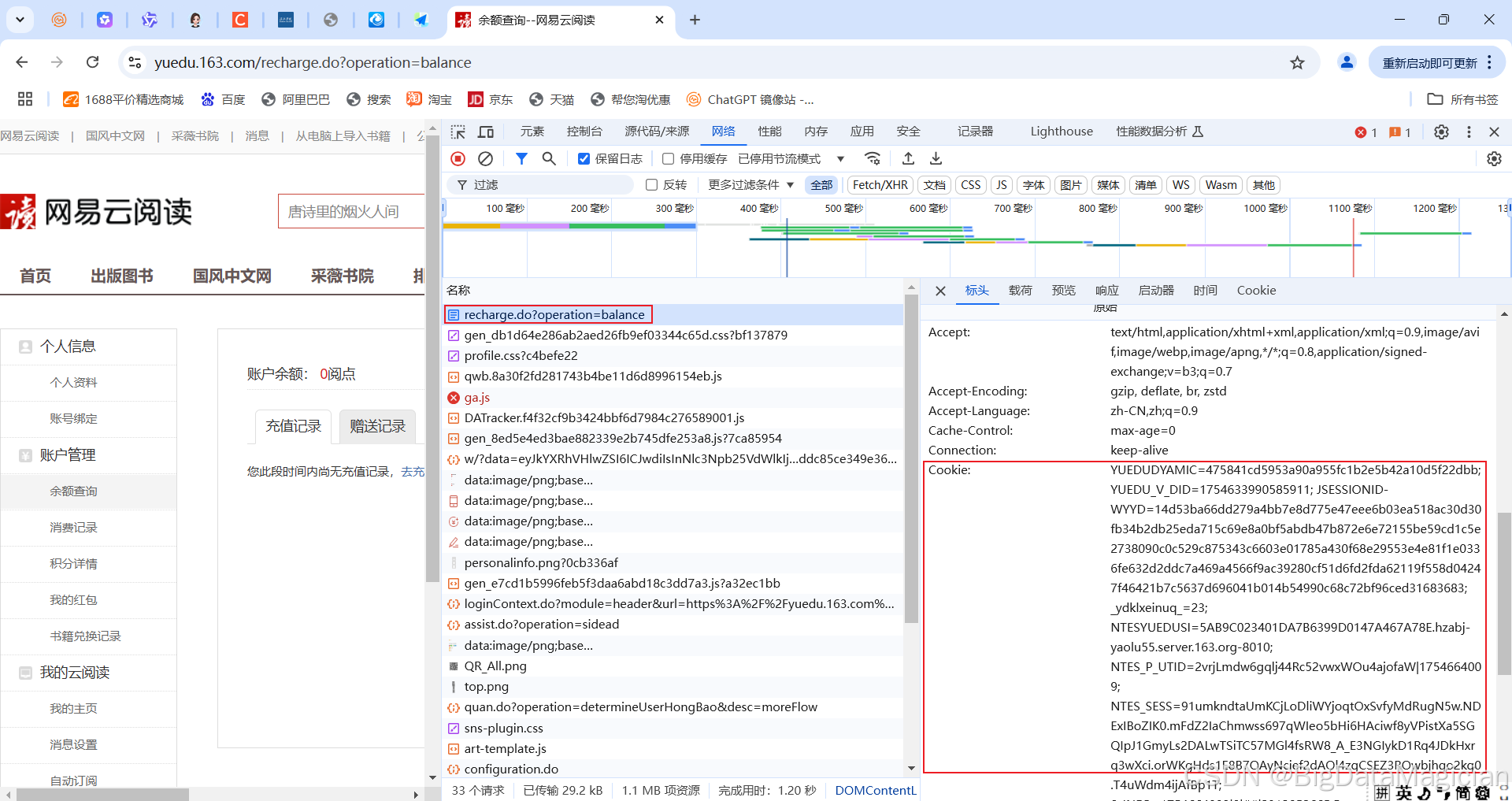Clear the network log
This screenshot has height=801, width=1512.
coord(486,159)
